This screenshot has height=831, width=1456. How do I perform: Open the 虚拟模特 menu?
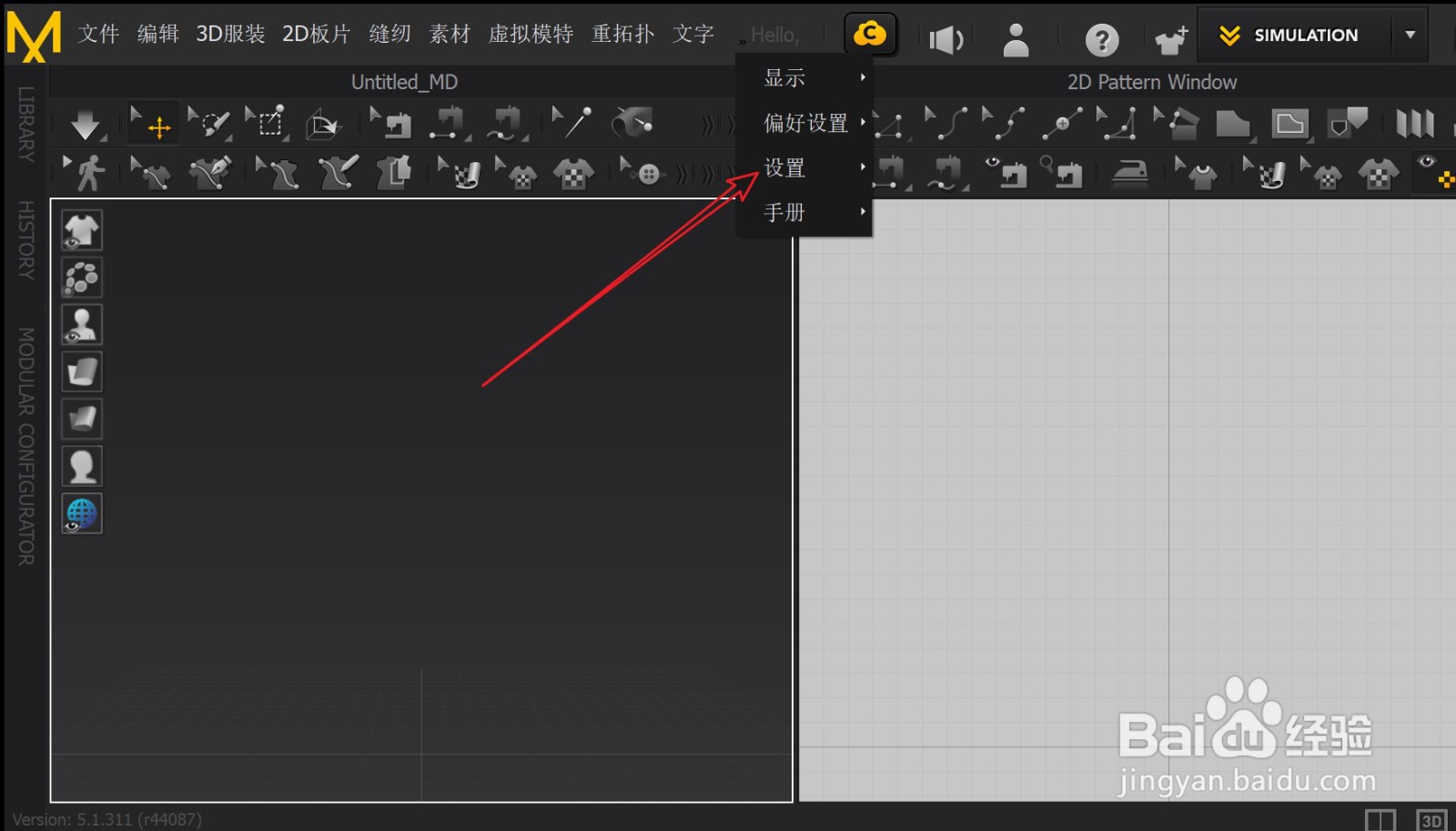tap(531, 35)
